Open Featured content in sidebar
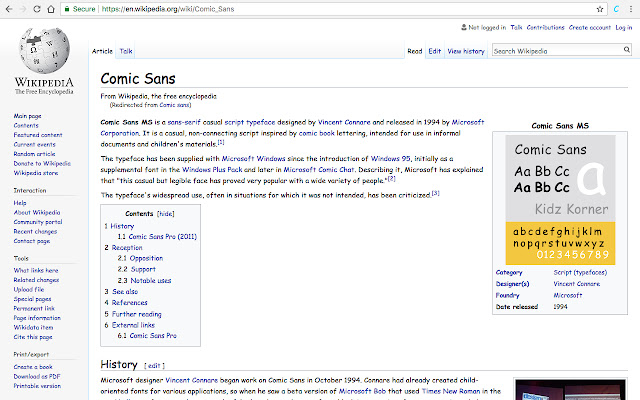640x400 pixels. [38, 135]
